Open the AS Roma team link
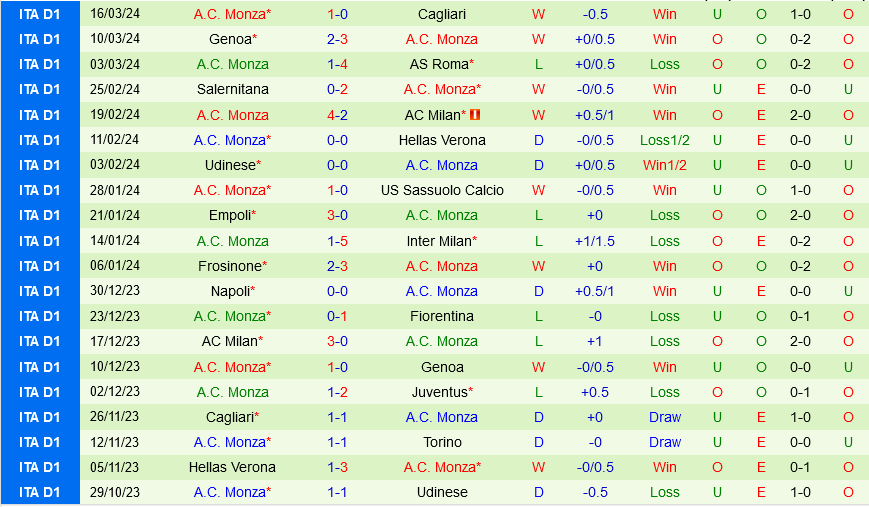This screenshot has height=507, width=869. [439, 64]
